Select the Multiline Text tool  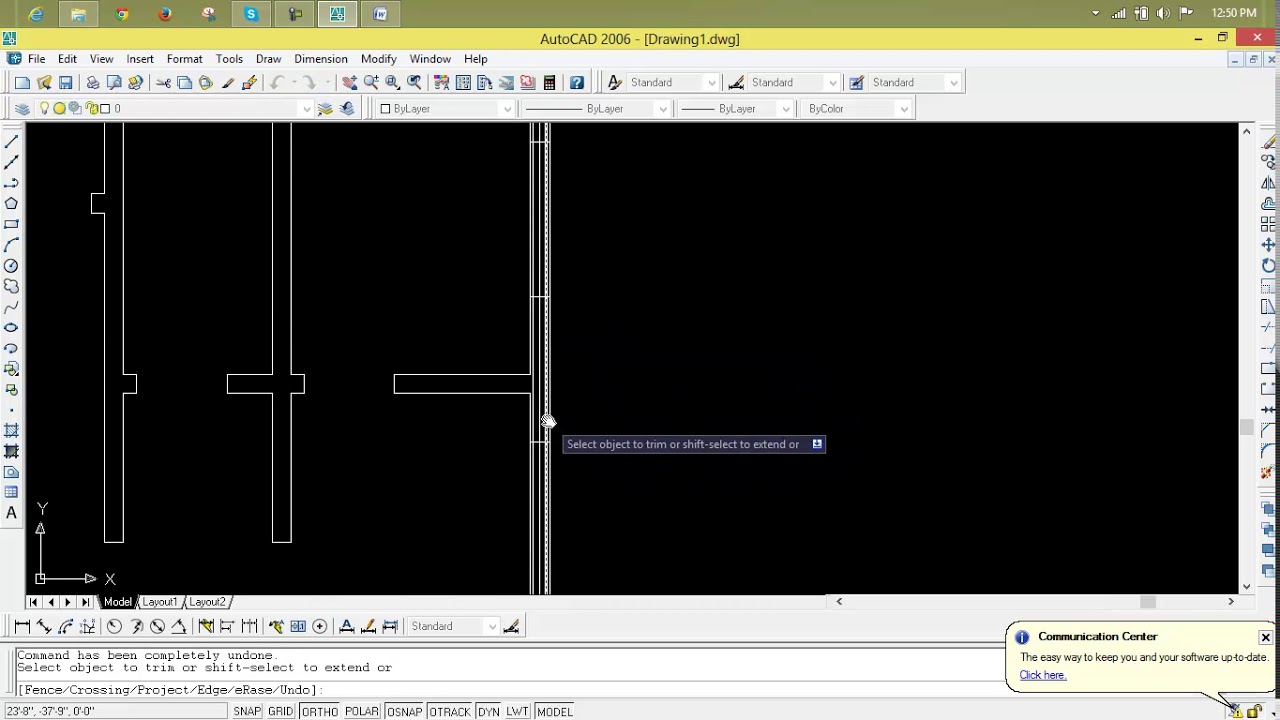point(11,513)
